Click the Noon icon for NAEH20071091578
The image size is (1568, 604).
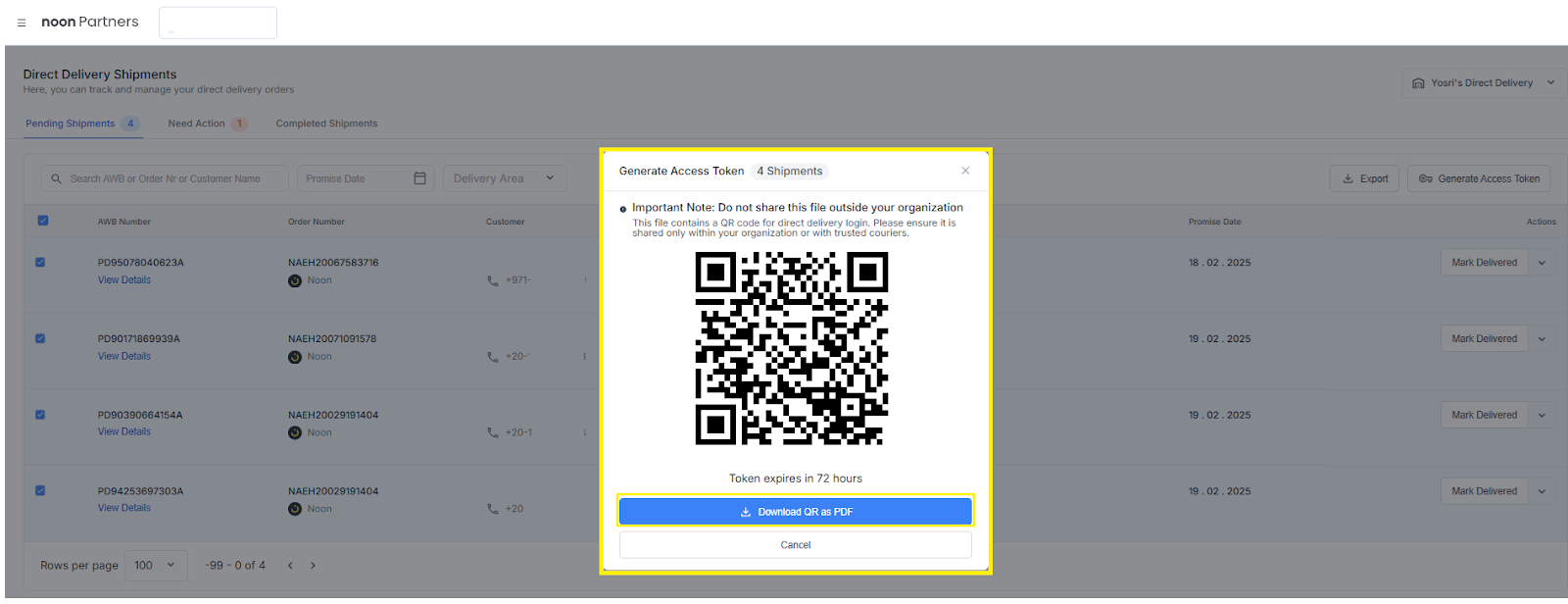pos(295,357)
